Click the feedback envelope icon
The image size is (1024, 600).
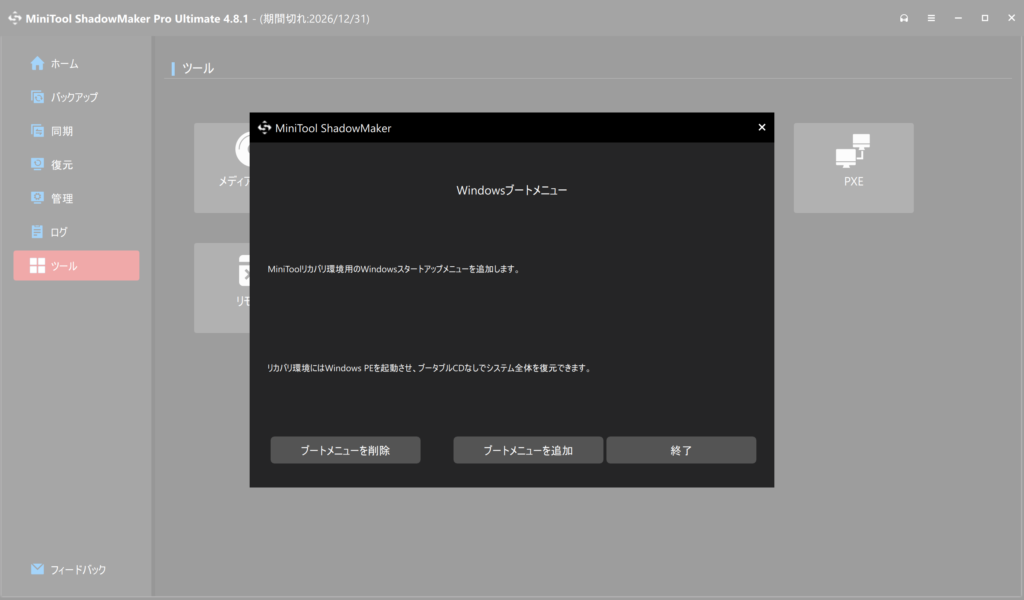pos(37,569)
